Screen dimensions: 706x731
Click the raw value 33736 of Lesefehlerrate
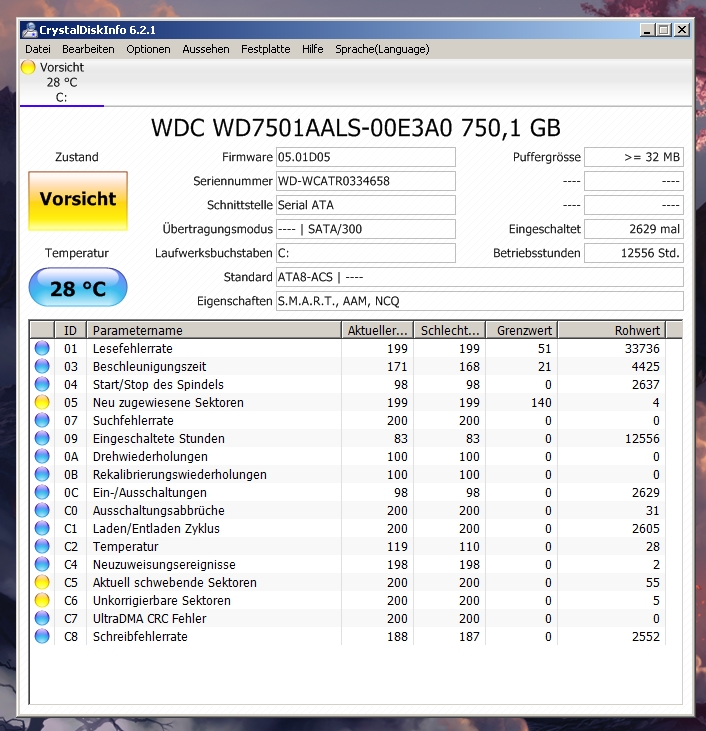pos(642,348)
